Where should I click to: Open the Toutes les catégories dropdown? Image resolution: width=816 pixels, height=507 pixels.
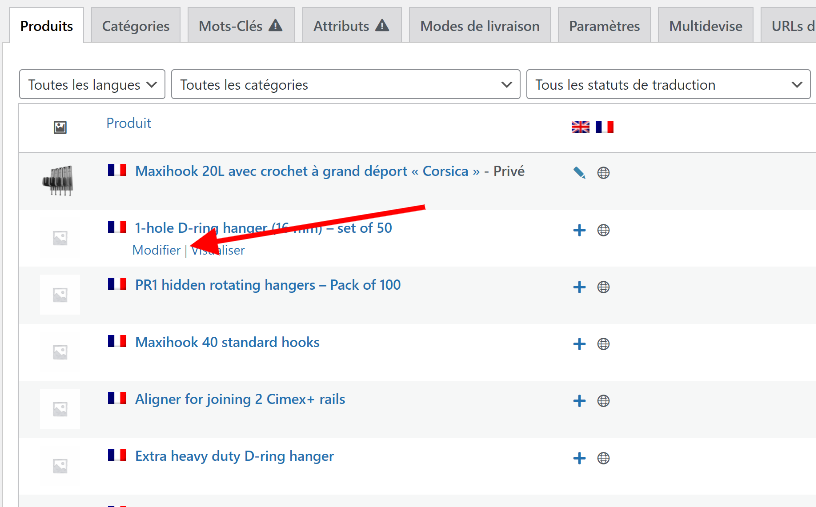[346, 84]
